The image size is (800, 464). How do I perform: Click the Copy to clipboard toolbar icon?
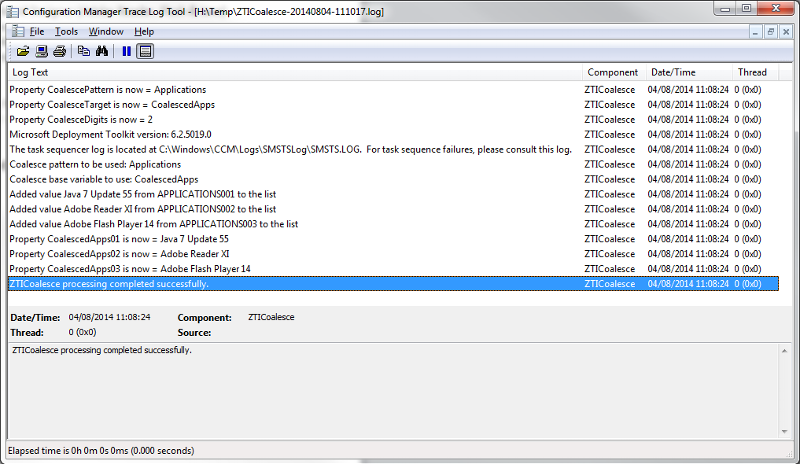[x=84, y=51]
